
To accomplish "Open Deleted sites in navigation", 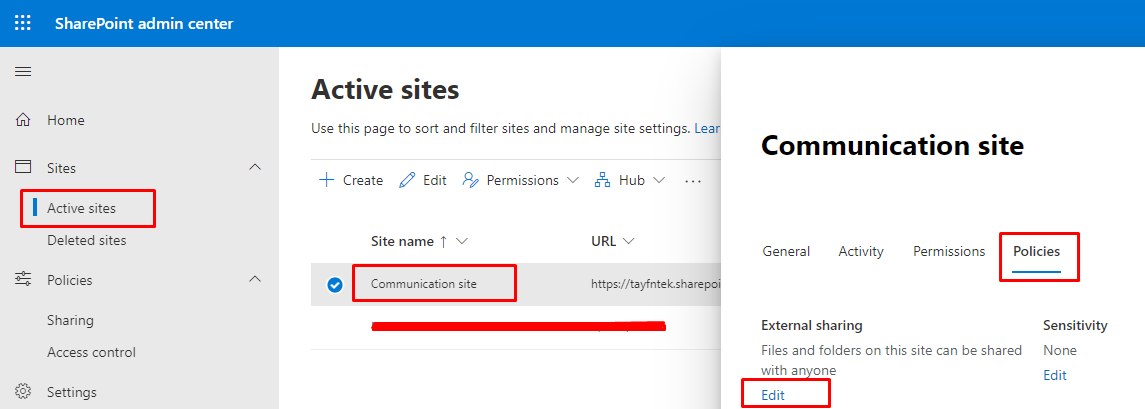I will [x=86, y=240].
